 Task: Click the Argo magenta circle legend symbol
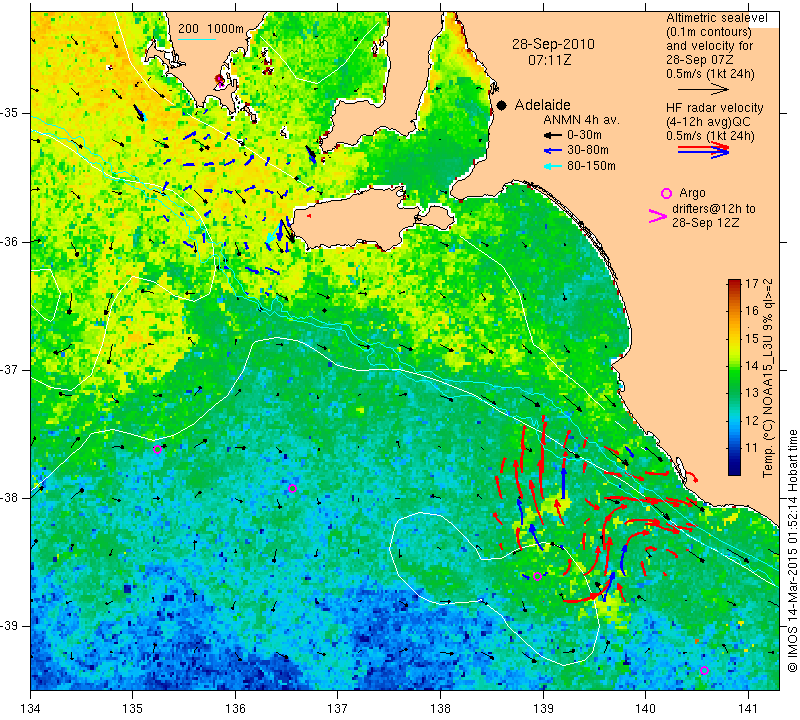click(666, 193)
